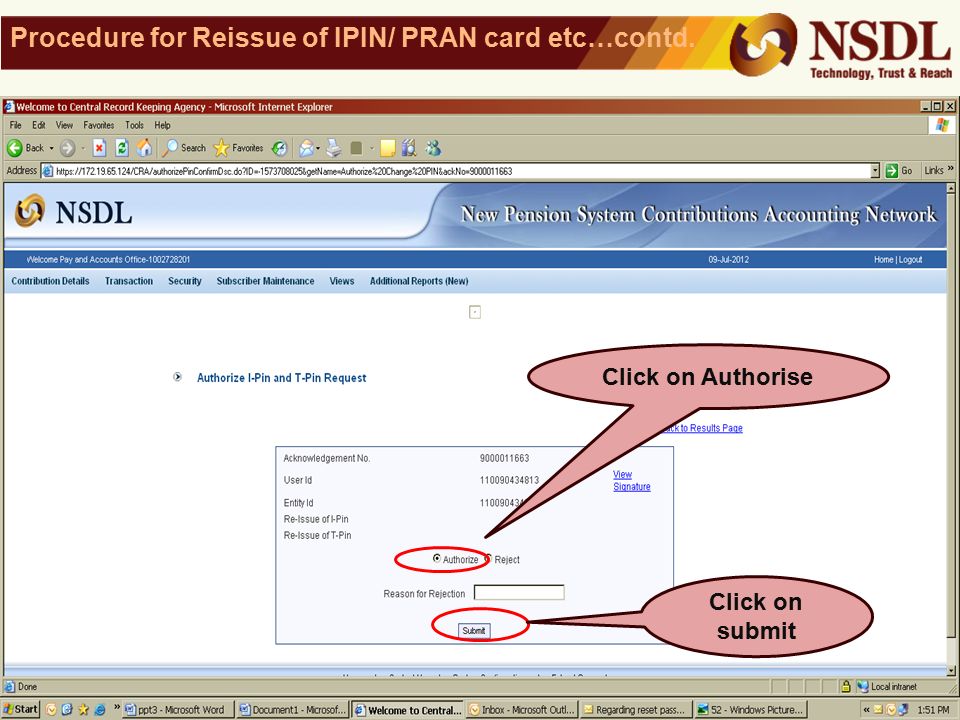The height and width of the screenshot is (720, 960).
Task: Go back with the Back arrow
Action: click(15, 148)
